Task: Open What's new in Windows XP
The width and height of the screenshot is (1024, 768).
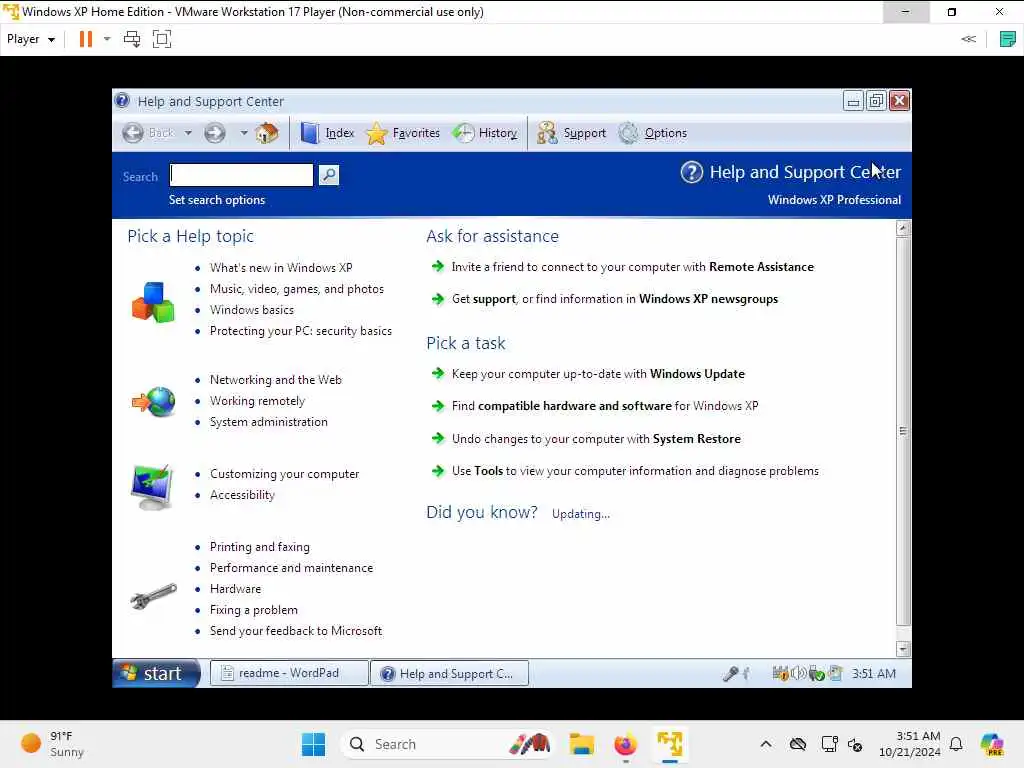Action: (x=281, y=268)
